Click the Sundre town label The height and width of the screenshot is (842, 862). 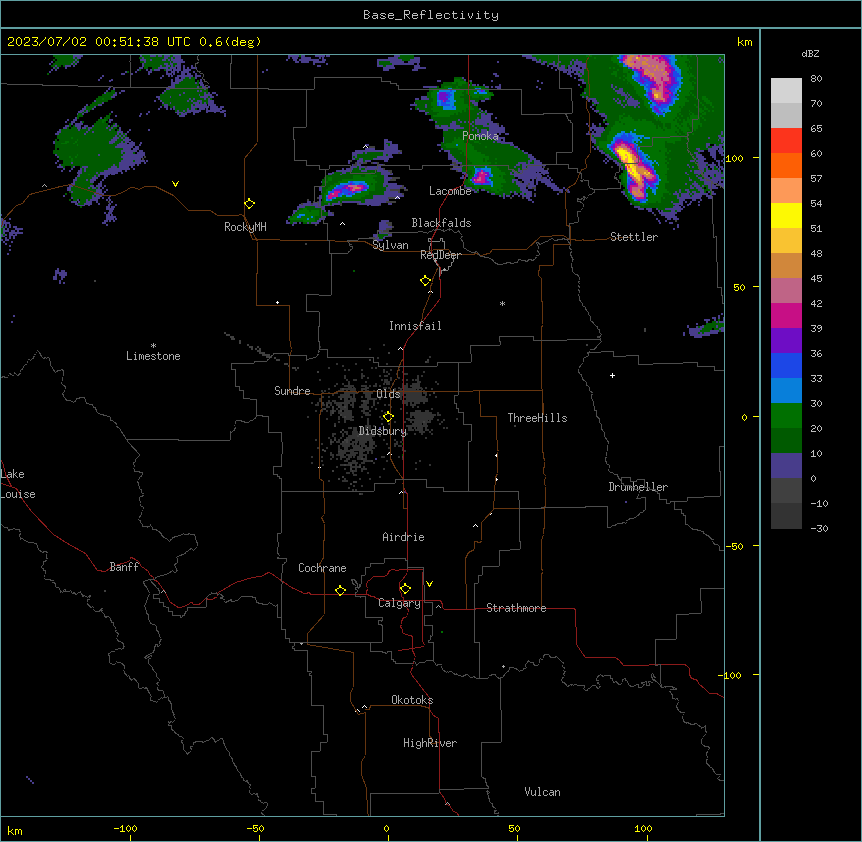[x=292, y=391]
